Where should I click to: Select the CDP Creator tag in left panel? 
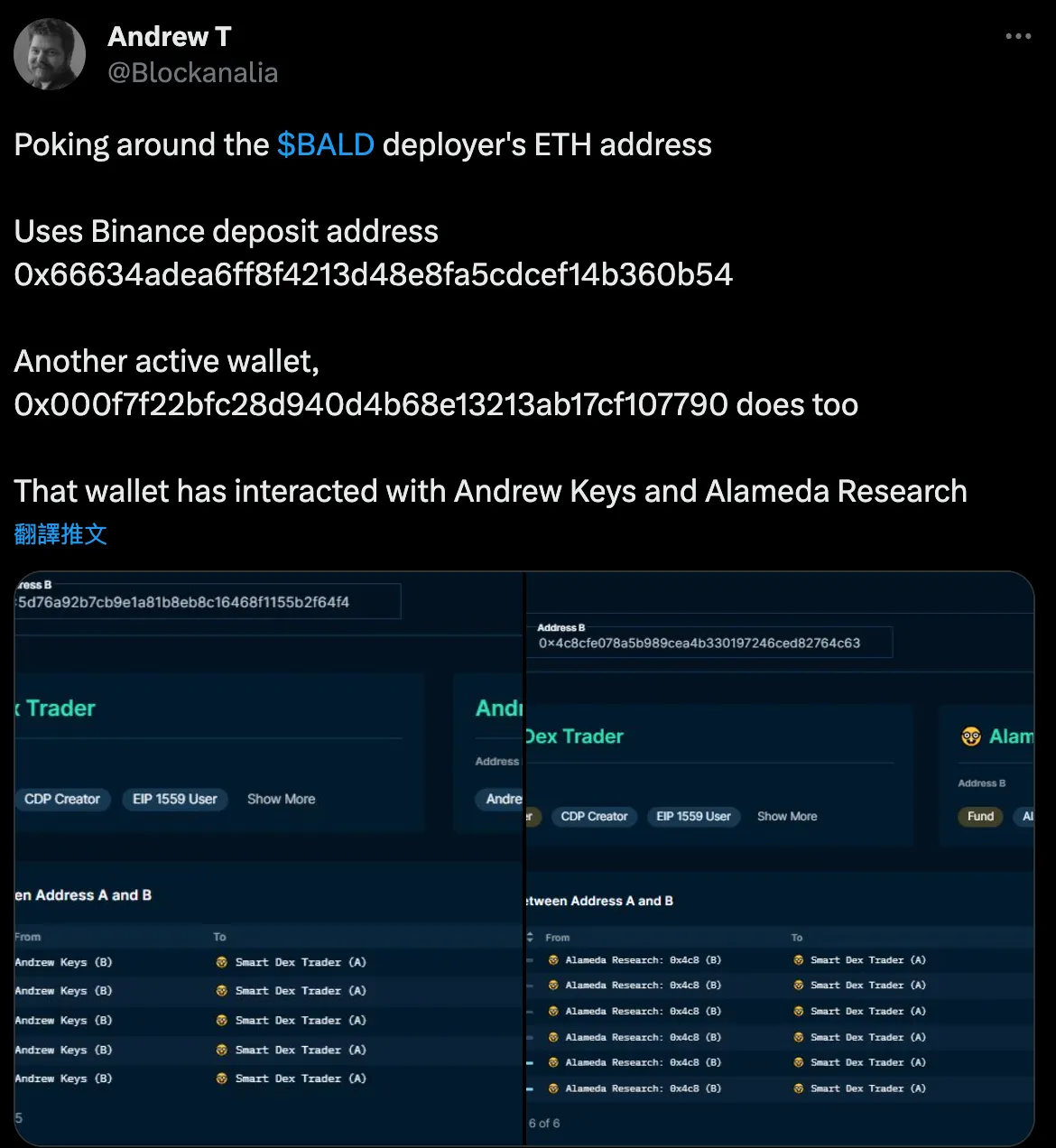(62, 799)
